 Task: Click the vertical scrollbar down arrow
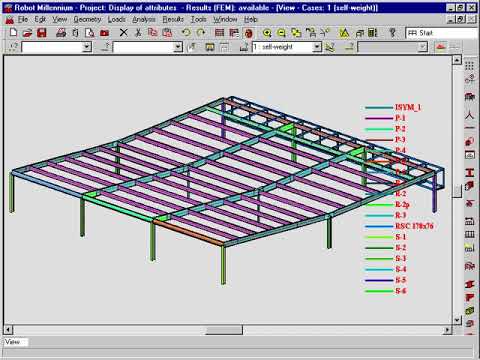tap(457, 320)
